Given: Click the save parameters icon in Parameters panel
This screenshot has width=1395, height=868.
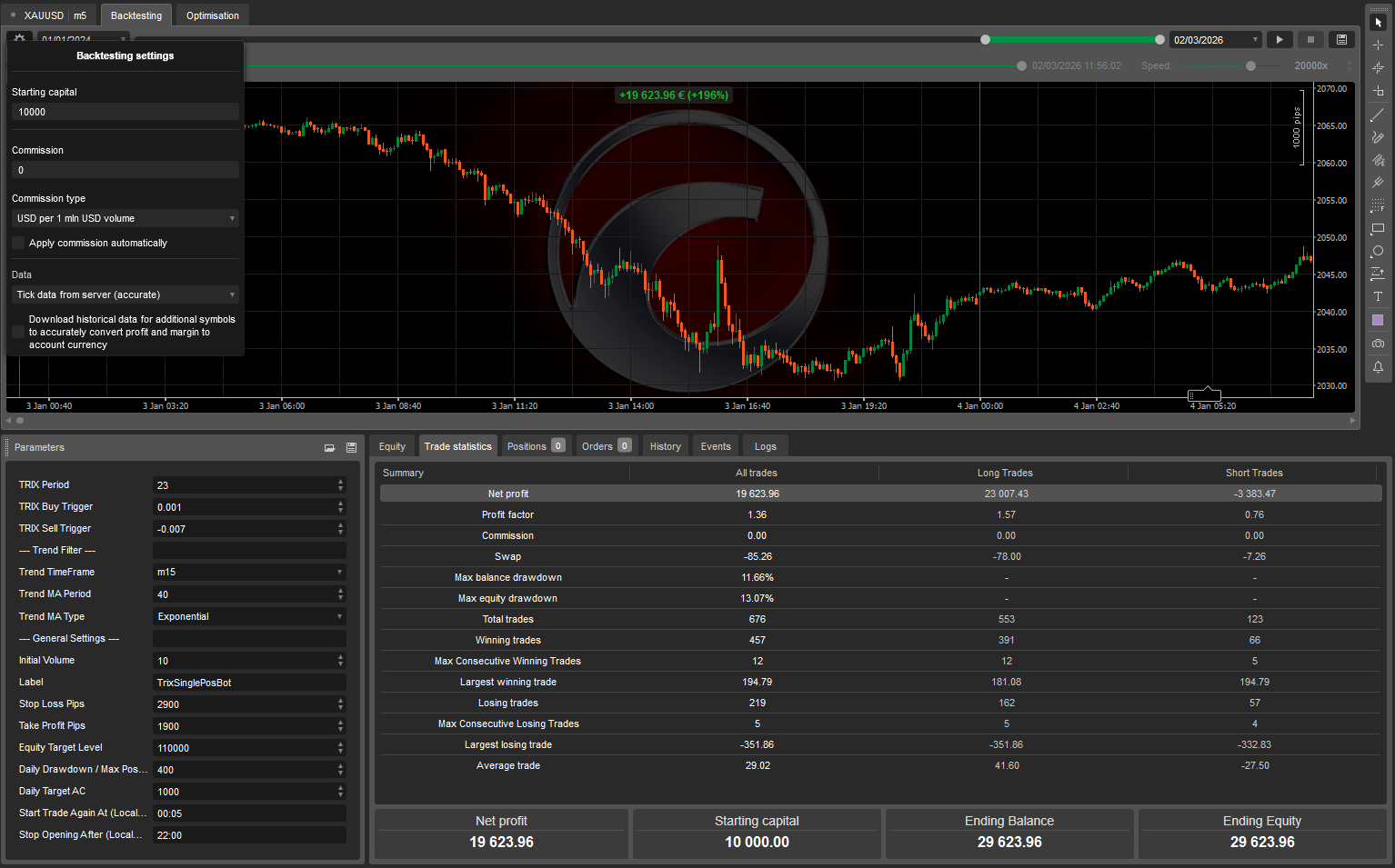Looking at the screenshot, I should [351, 447].
